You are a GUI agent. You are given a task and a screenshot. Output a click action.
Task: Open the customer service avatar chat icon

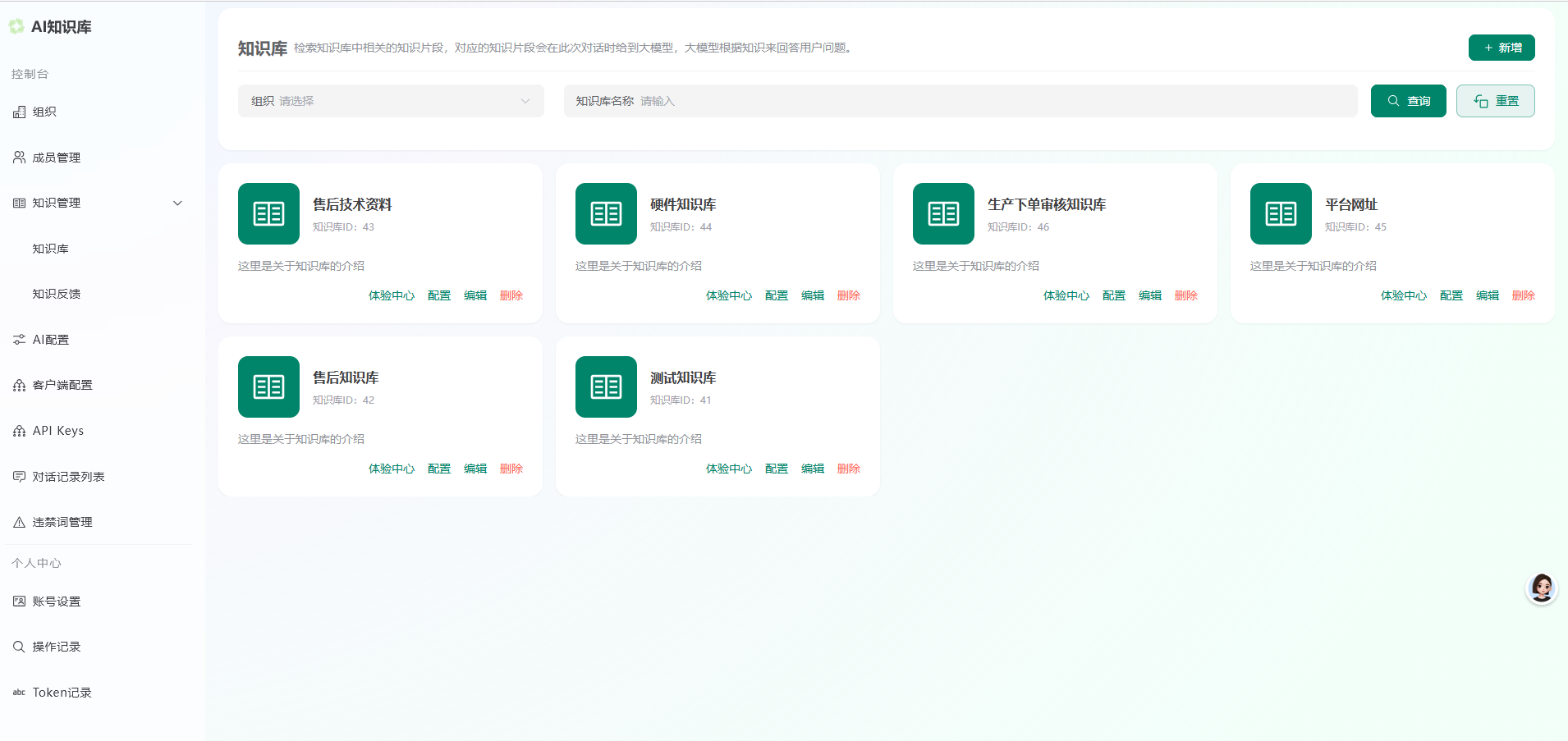pos(1542,588)
